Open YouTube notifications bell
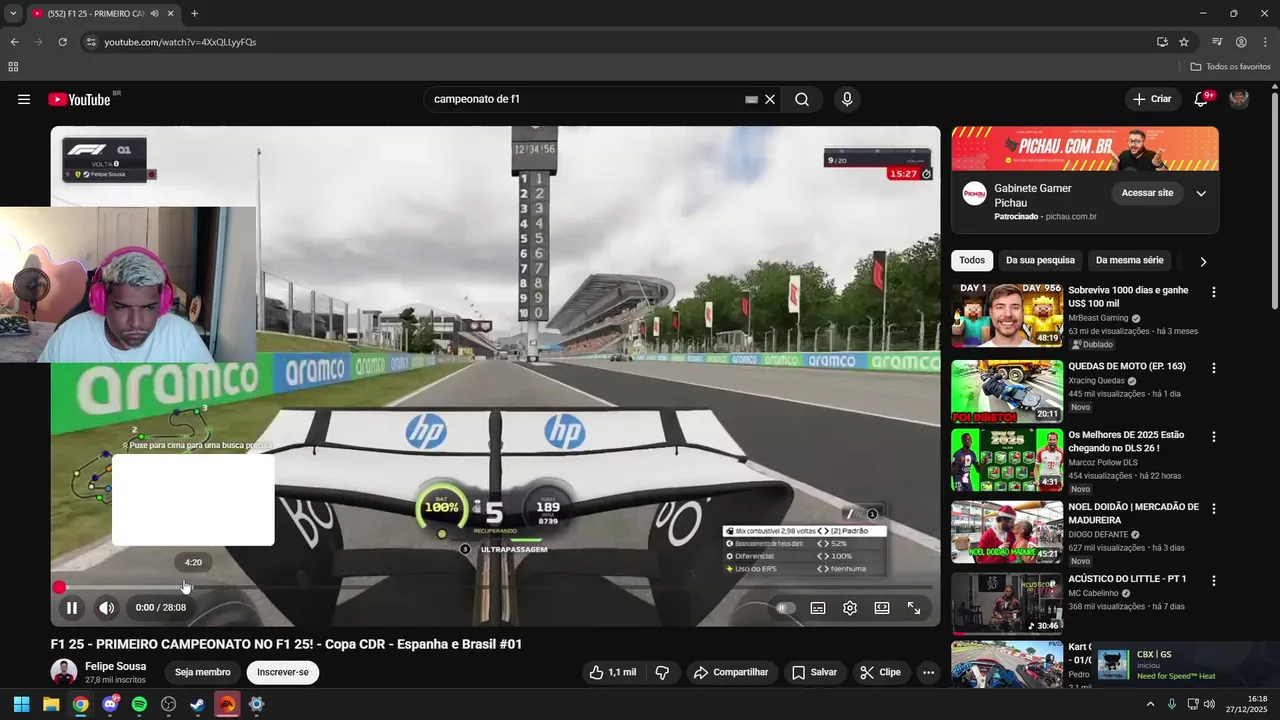 point(1201,99)
